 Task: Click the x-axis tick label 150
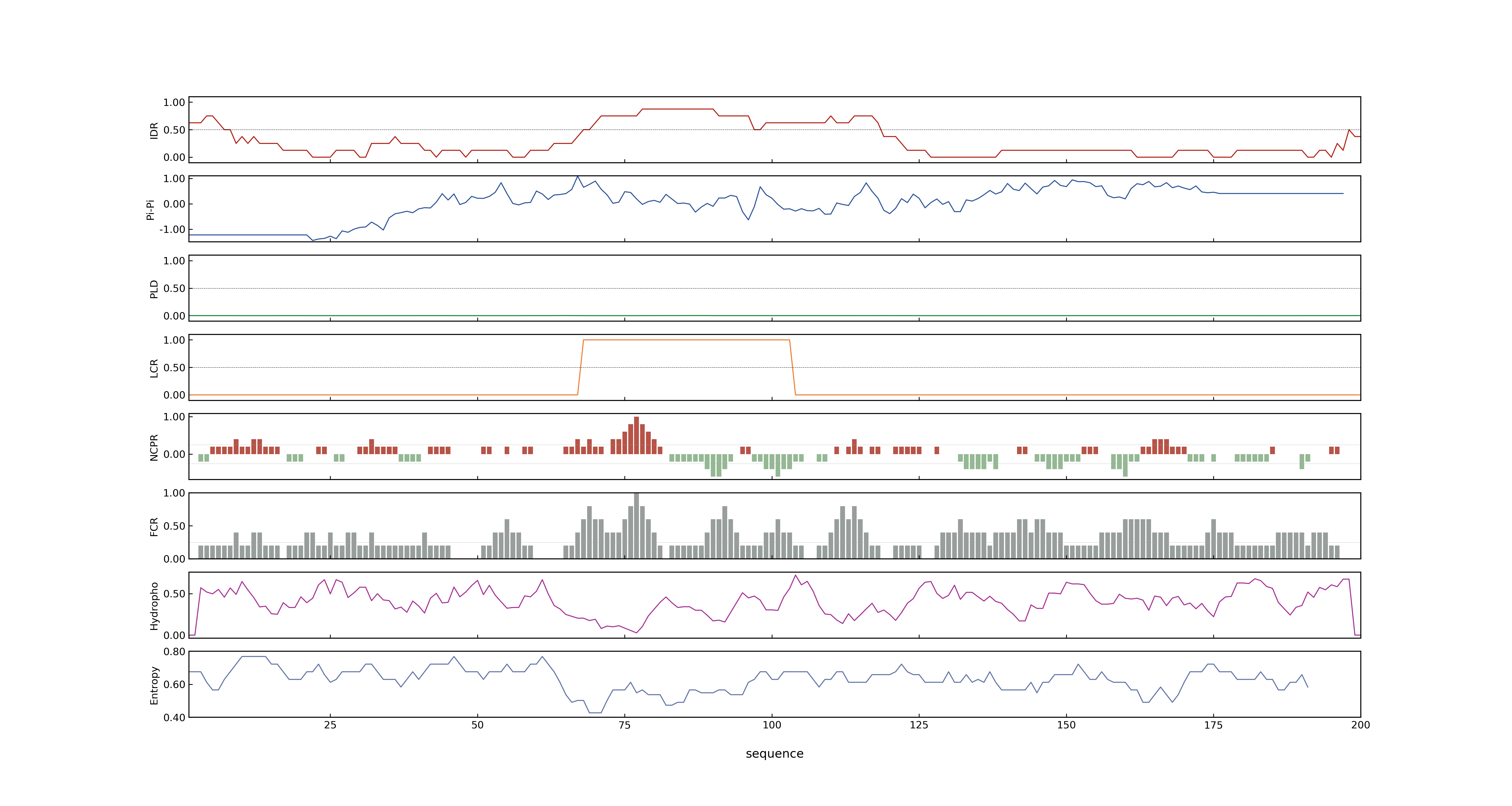pos(1066,725)
